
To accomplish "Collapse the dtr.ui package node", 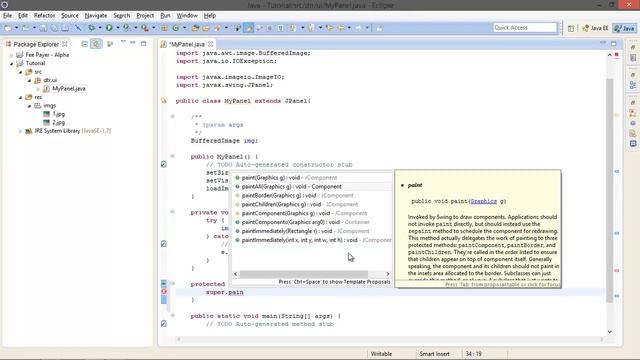I will coord(29,80).
